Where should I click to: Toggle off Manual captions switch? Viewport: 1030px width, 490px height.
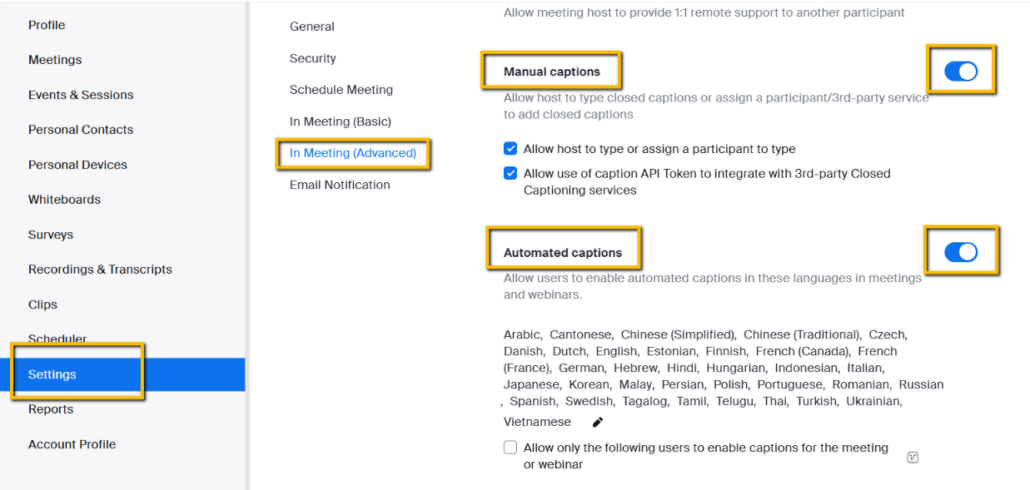pyautogui.click(x=961, y=72)
